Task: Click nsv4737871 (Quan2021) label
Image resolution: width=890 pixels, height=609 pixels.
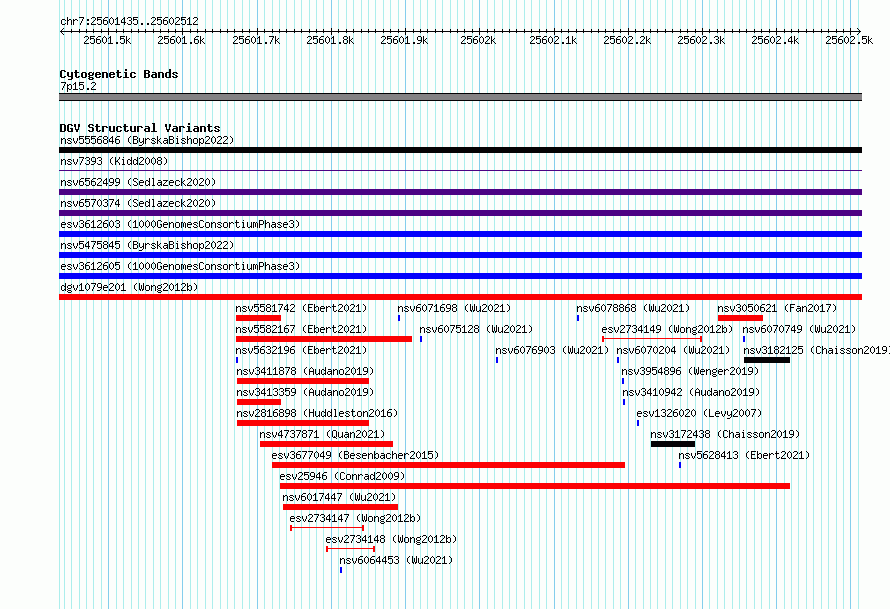Action: tap(322, 434)
